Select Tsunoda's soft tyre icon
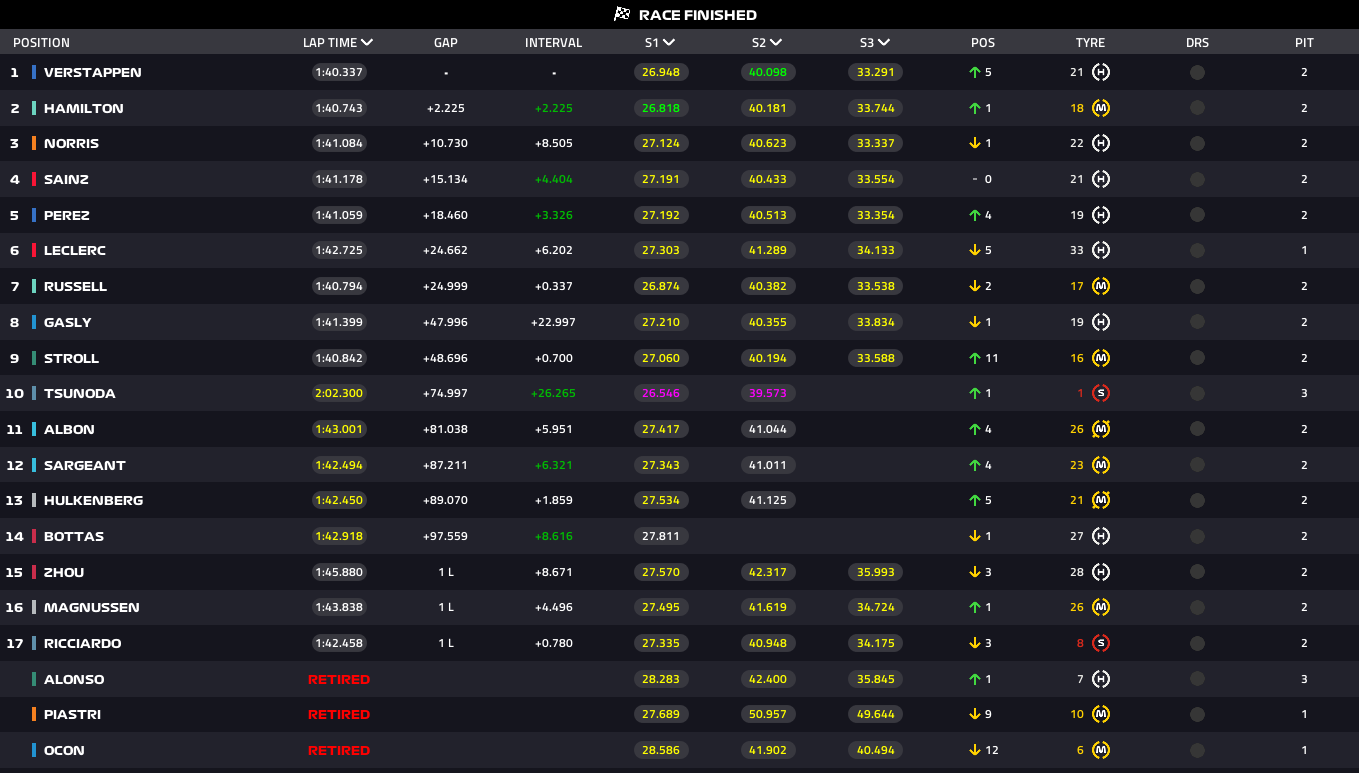This screenshot has height=773, width=1359. click(x=1101, y=393)
